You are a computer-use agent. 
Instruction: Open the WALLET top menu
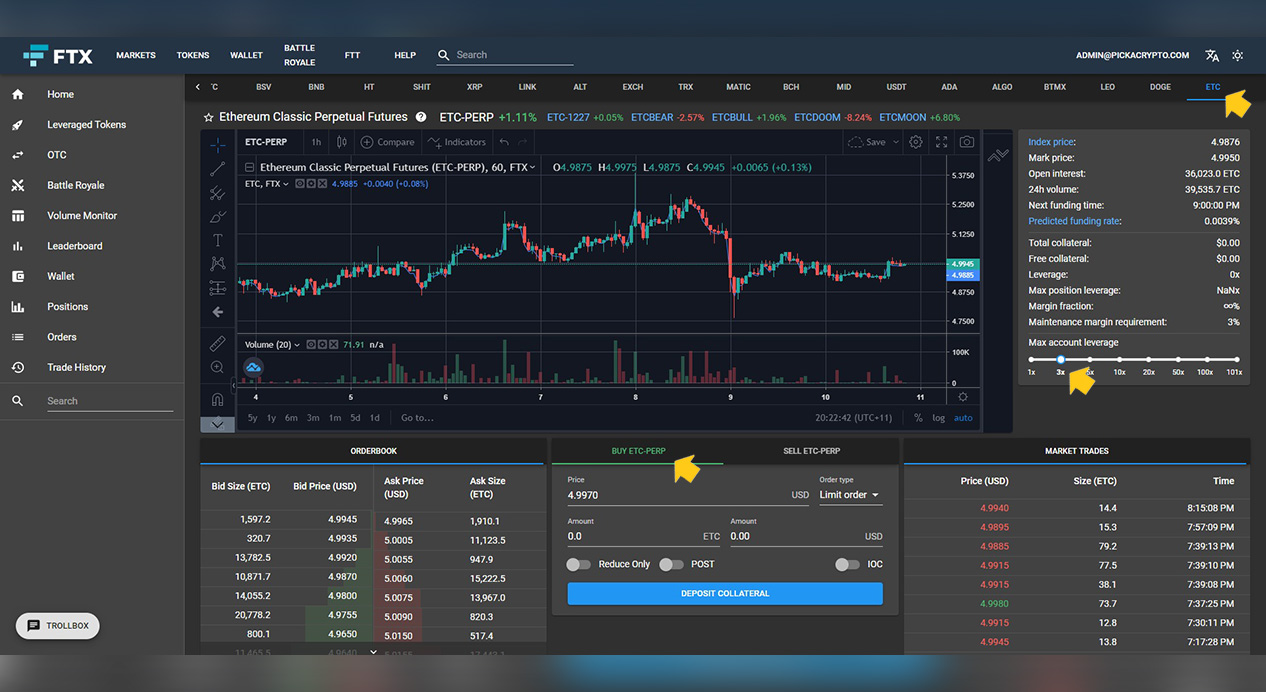click(246, 55)
